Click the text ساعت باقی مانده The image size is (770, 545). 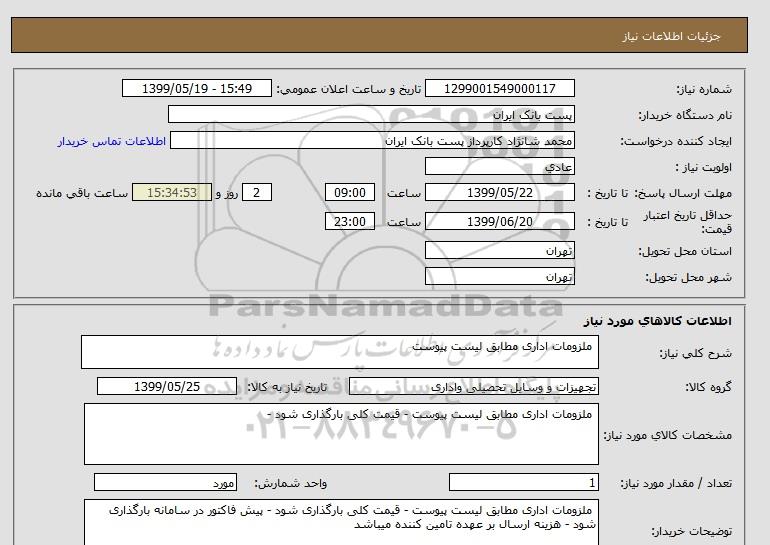(82, 193)
